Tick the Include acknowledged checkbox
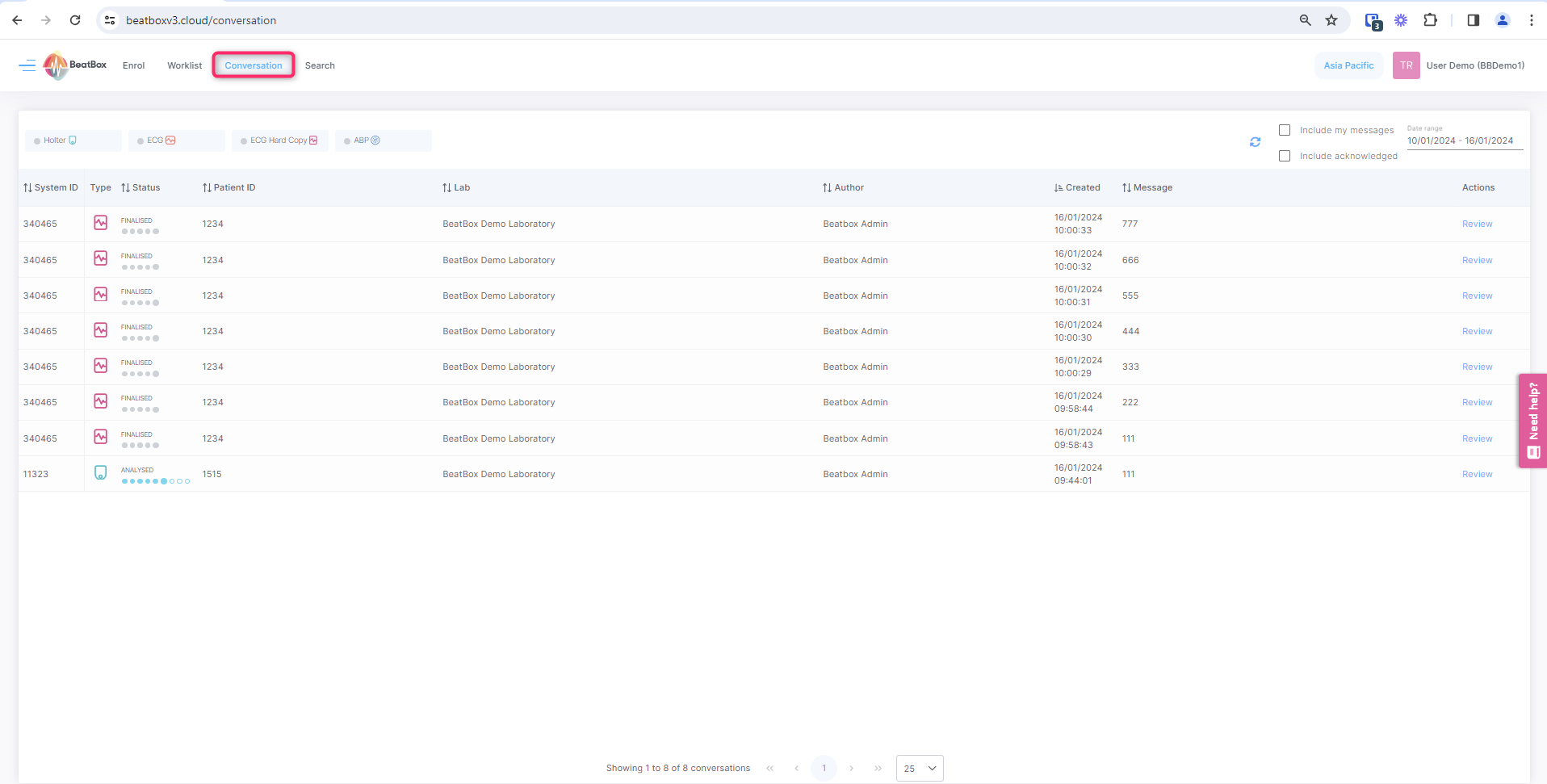 coord(1285,156)
